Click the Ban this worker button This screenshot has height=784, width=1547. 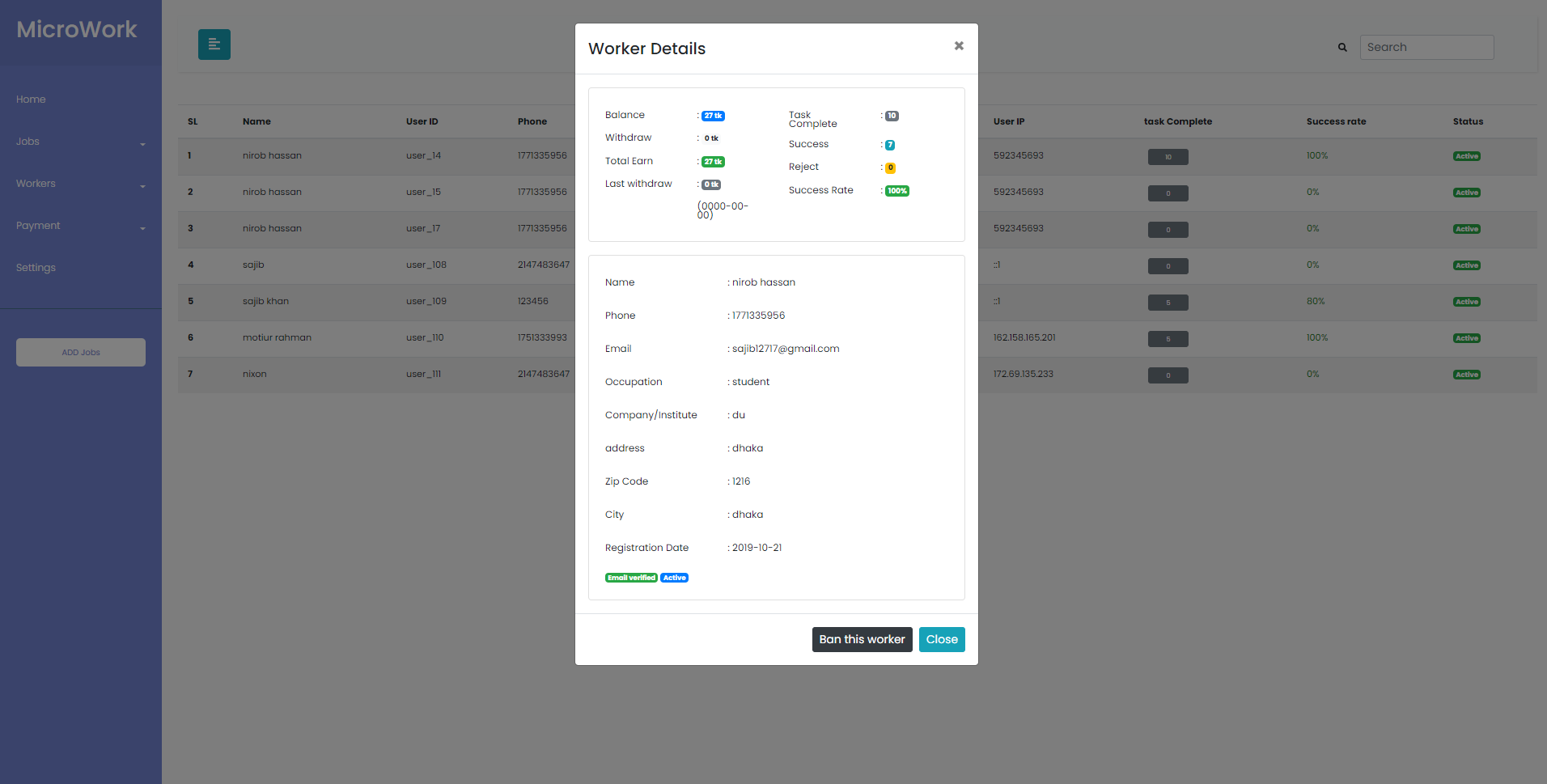(862, 639)
